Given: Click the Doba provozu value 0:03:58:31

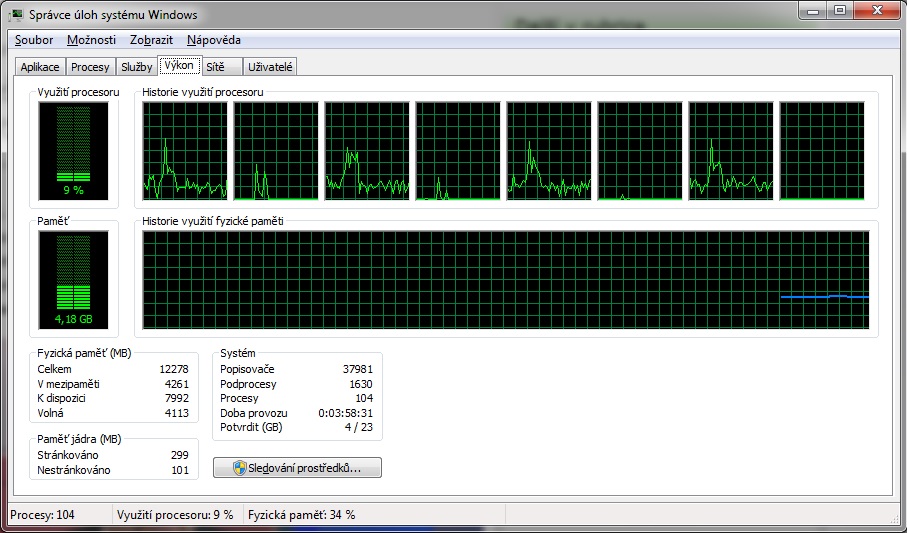Looking at the screenshot, I should (x=345, y=413).
